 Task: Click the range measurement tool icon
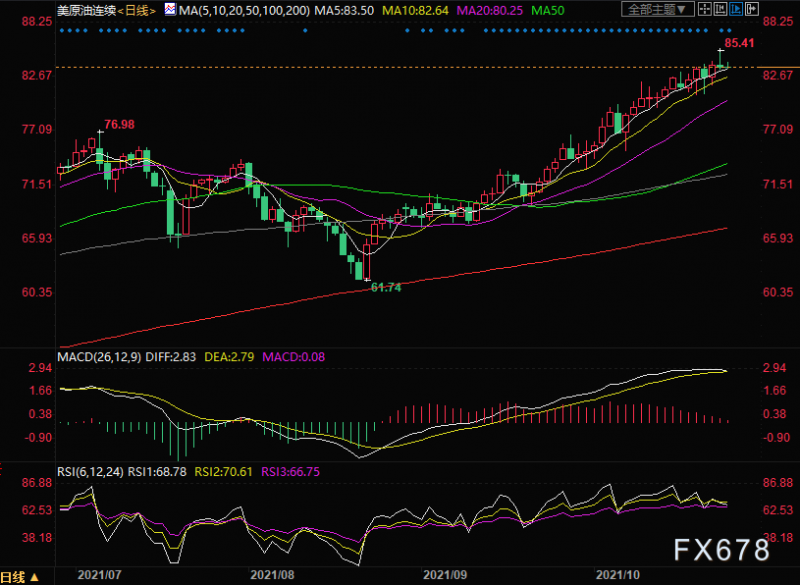pyautogui.click(x=720, y=9)
